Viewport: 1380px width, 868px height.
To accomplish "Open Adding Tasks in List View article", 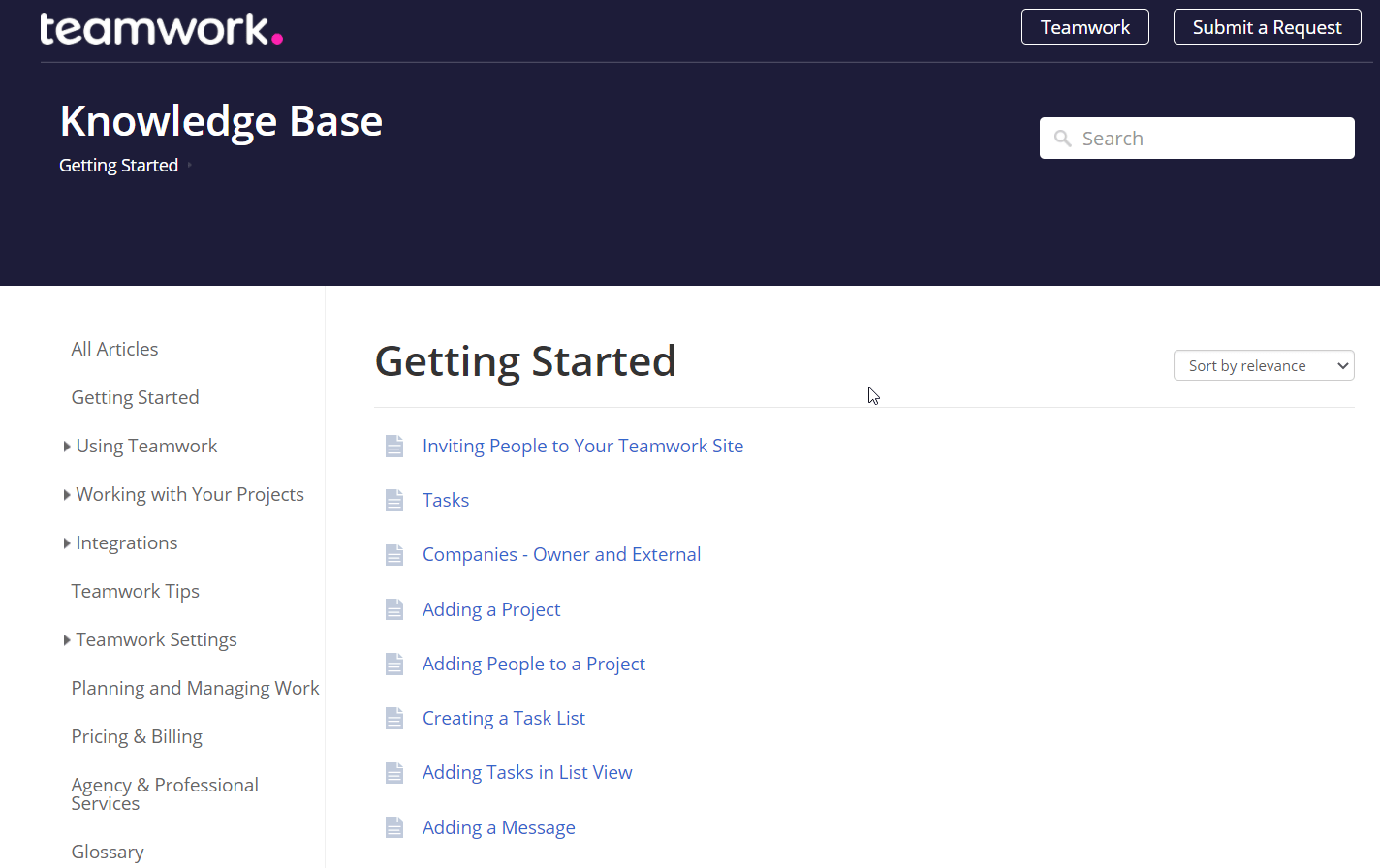I will [x=527, y=772].
